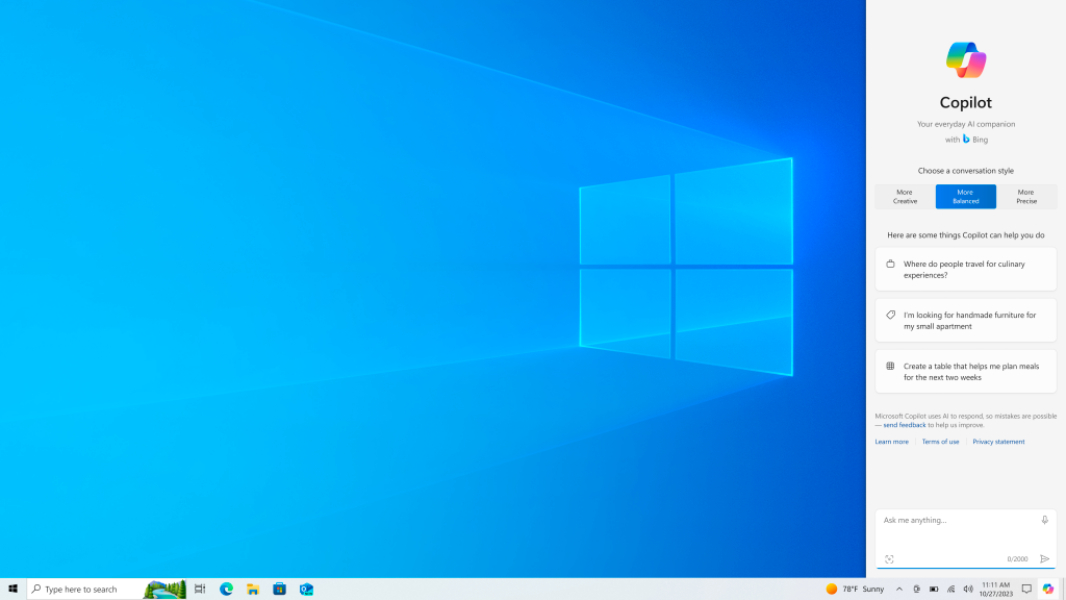The width and height of the screenshot is (1066, 600).
Task: Click the Copilot logo at the top
Action: [x=964, y=59]
